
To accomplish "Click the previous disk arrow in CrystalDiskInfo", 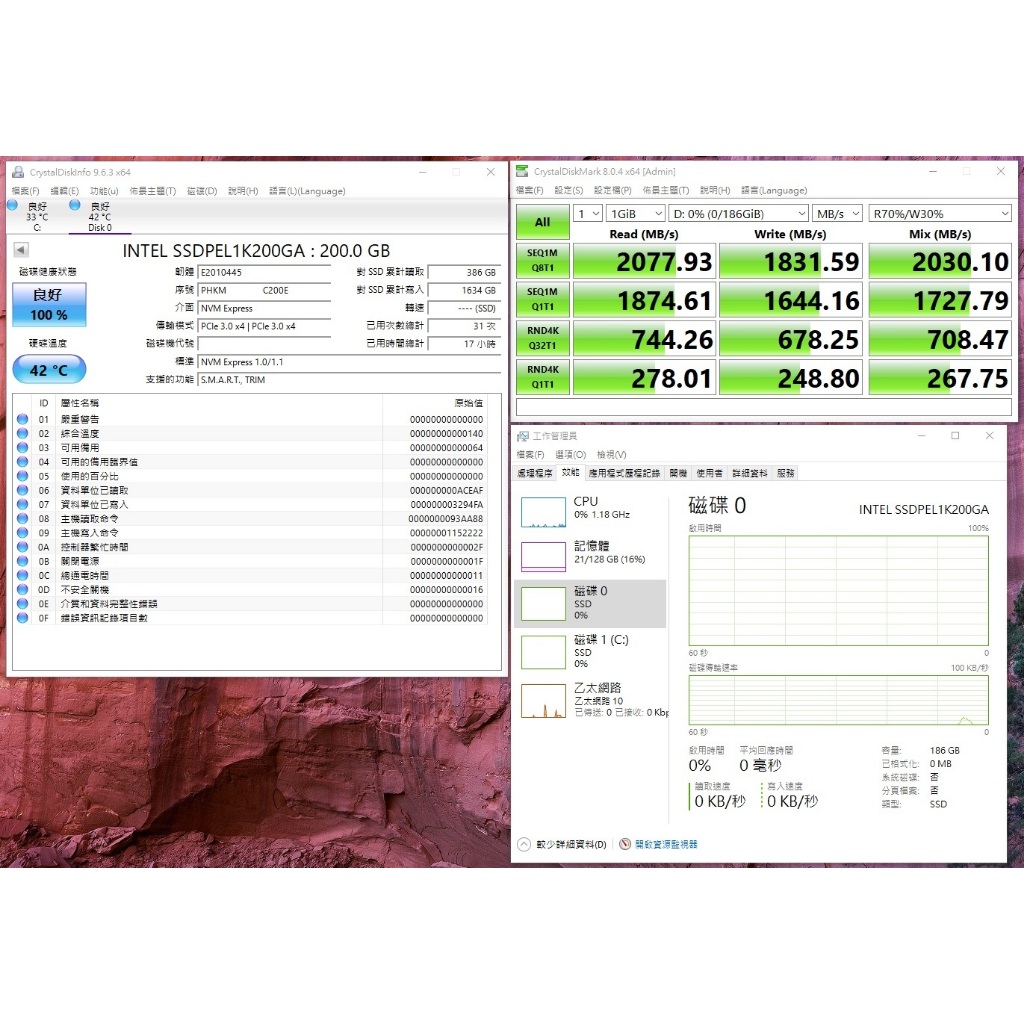I will 20,250.
